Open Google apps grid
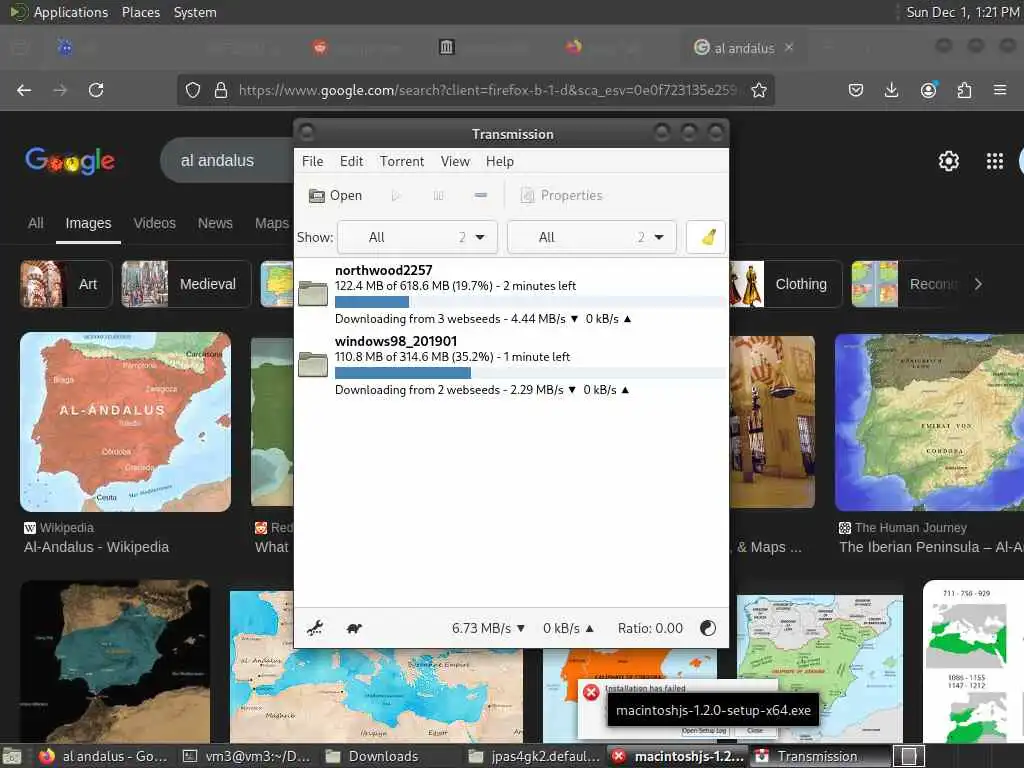 (x=995, y=161)
